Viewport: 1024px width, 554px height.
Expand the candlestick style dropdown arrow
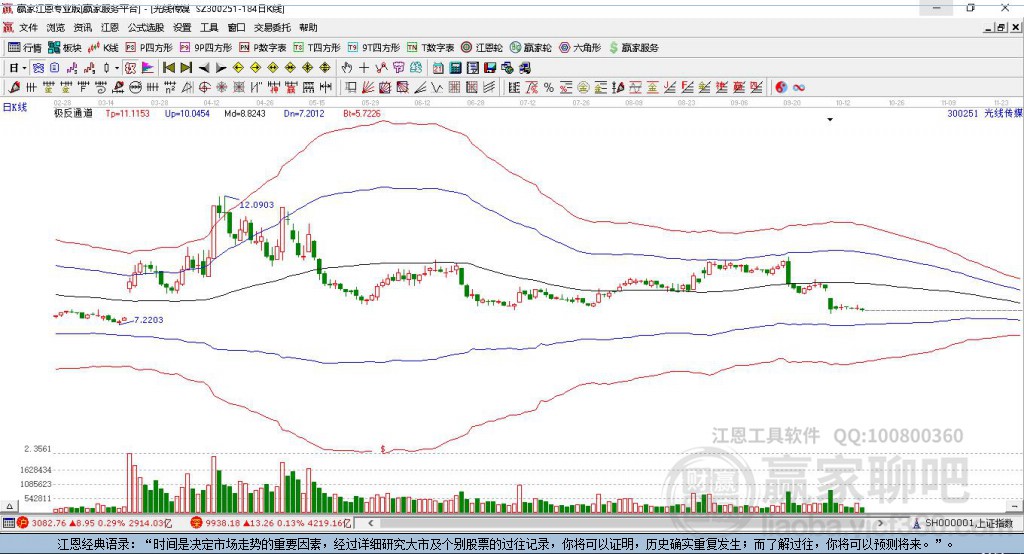pyautogui.click(x=117, y=68)
